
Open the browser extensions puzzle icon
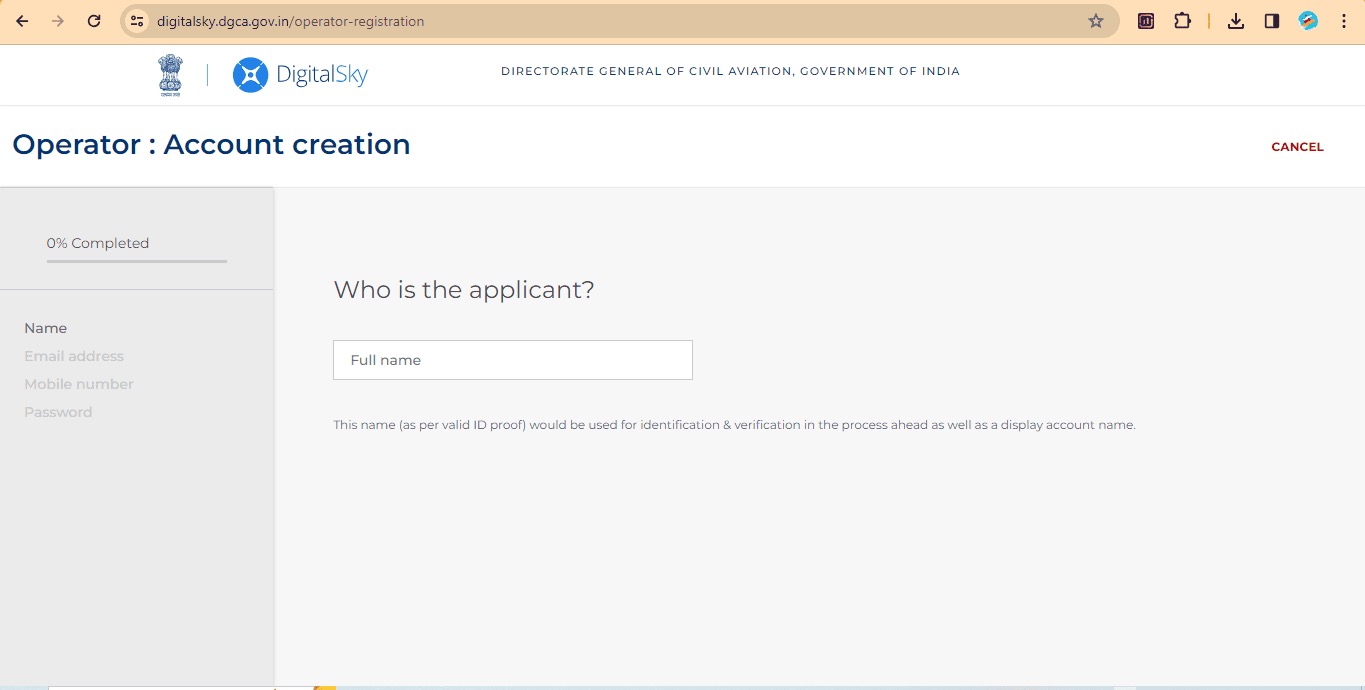click(1182, 20)
